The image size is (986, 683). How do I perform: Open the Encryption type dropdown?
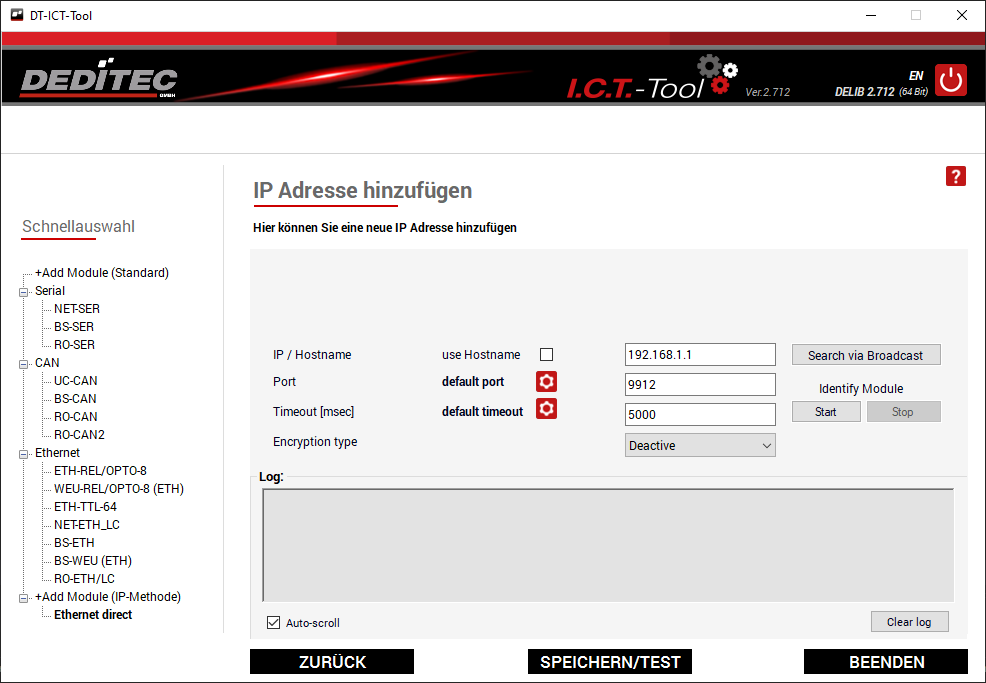tap(700, 446)
